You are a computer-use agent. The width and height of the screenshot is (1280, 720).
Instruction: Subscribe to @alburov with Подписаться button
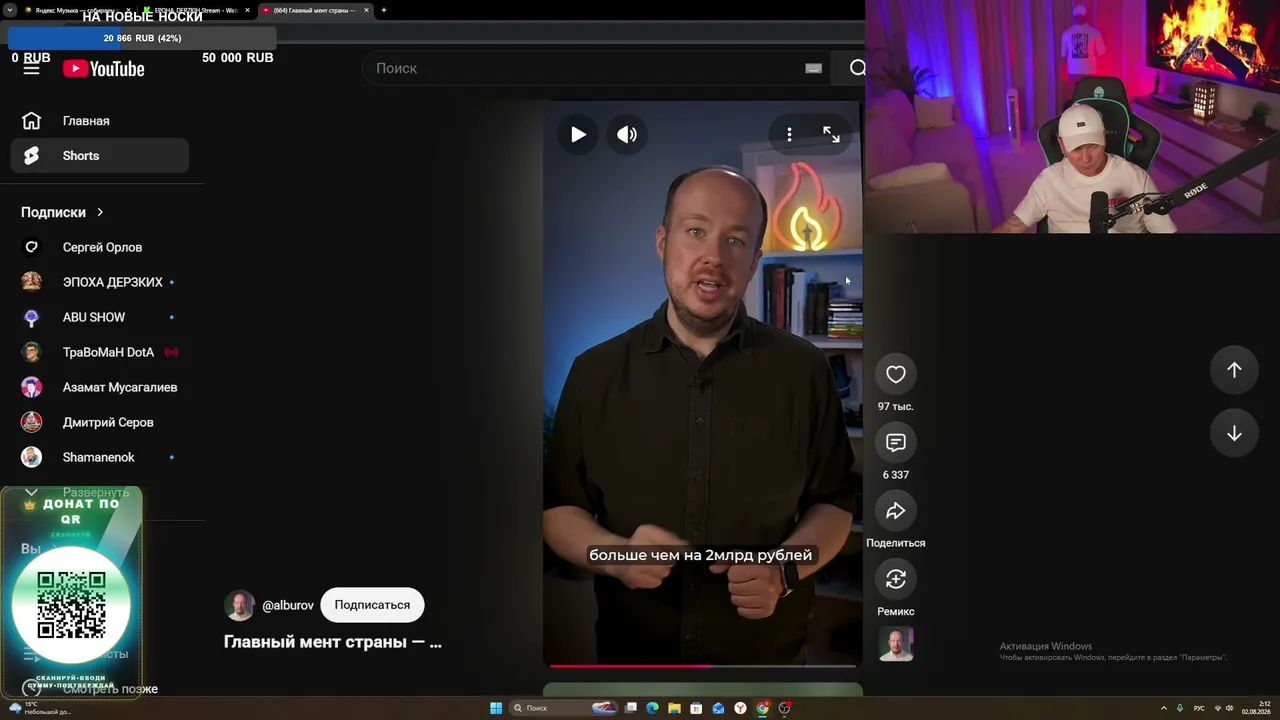372,605
